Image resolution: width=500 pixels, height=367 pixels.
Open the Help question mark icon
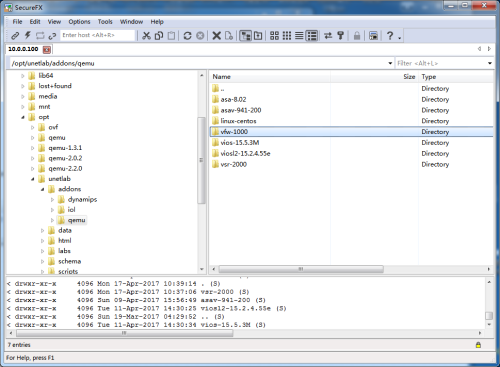(390, 35)
